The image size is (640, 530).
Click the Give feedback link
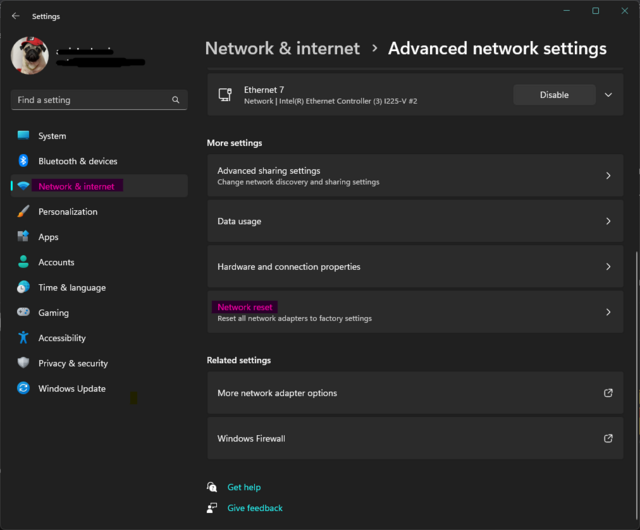click(255, 508)
